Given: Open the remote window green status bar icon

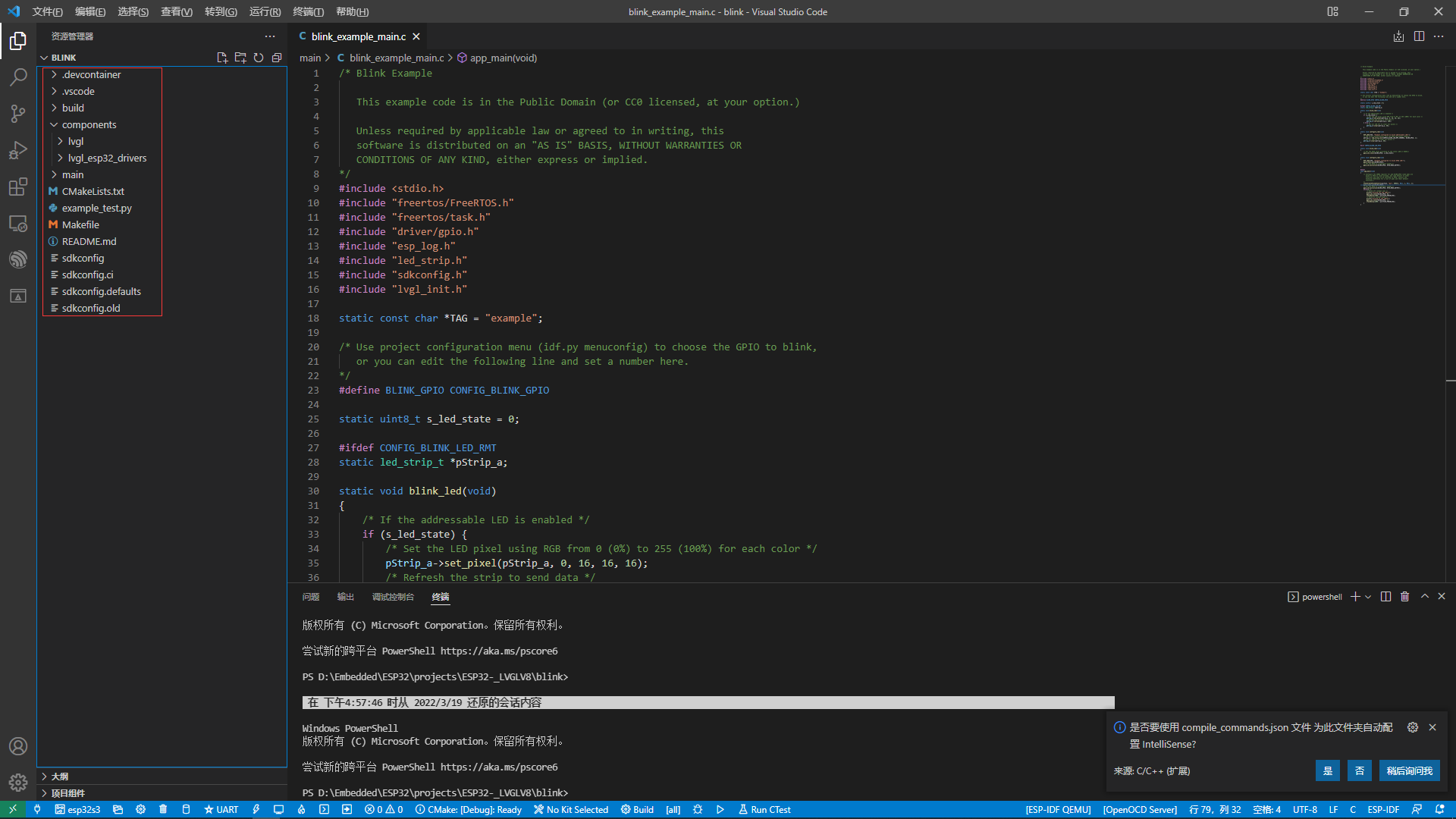Looking at the screenshot, I should coord(13,809).
